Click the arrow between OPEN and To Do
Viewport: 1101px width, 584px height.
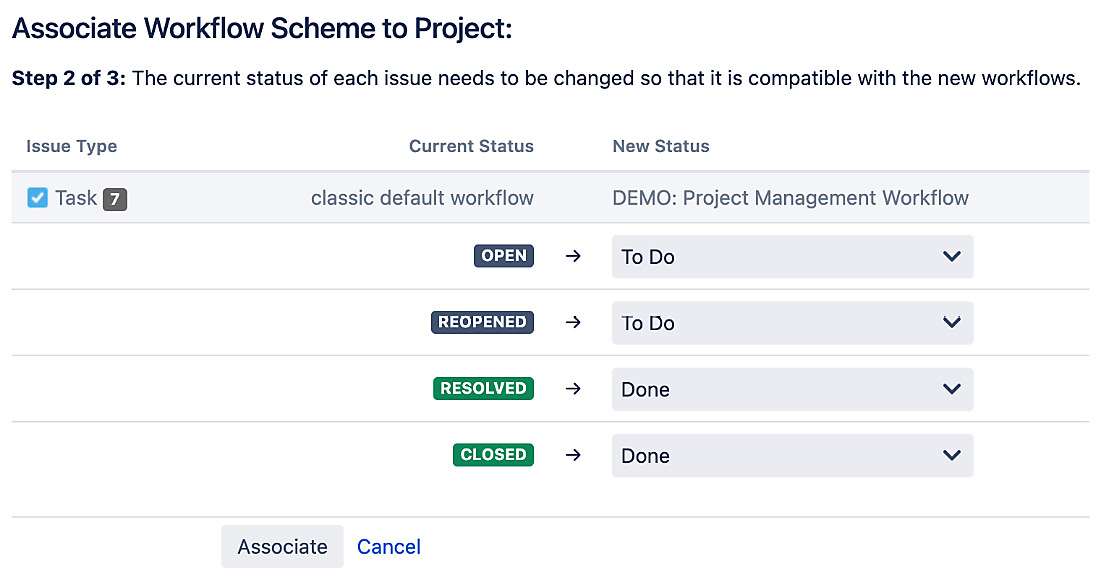tap(572, 256)
